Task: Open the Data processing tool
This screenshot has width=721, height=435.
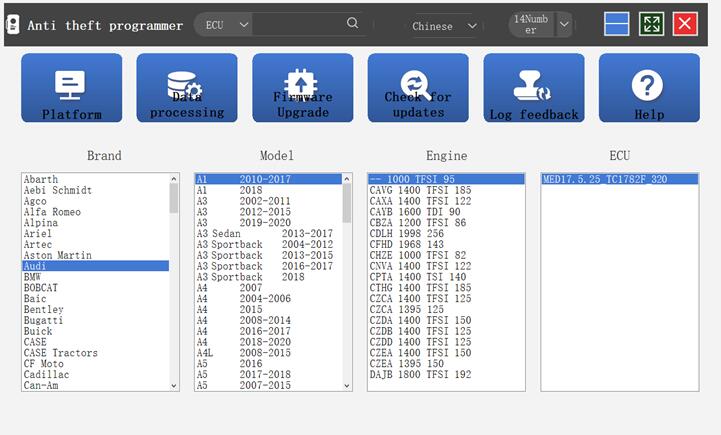Action: tap(187, 88)
